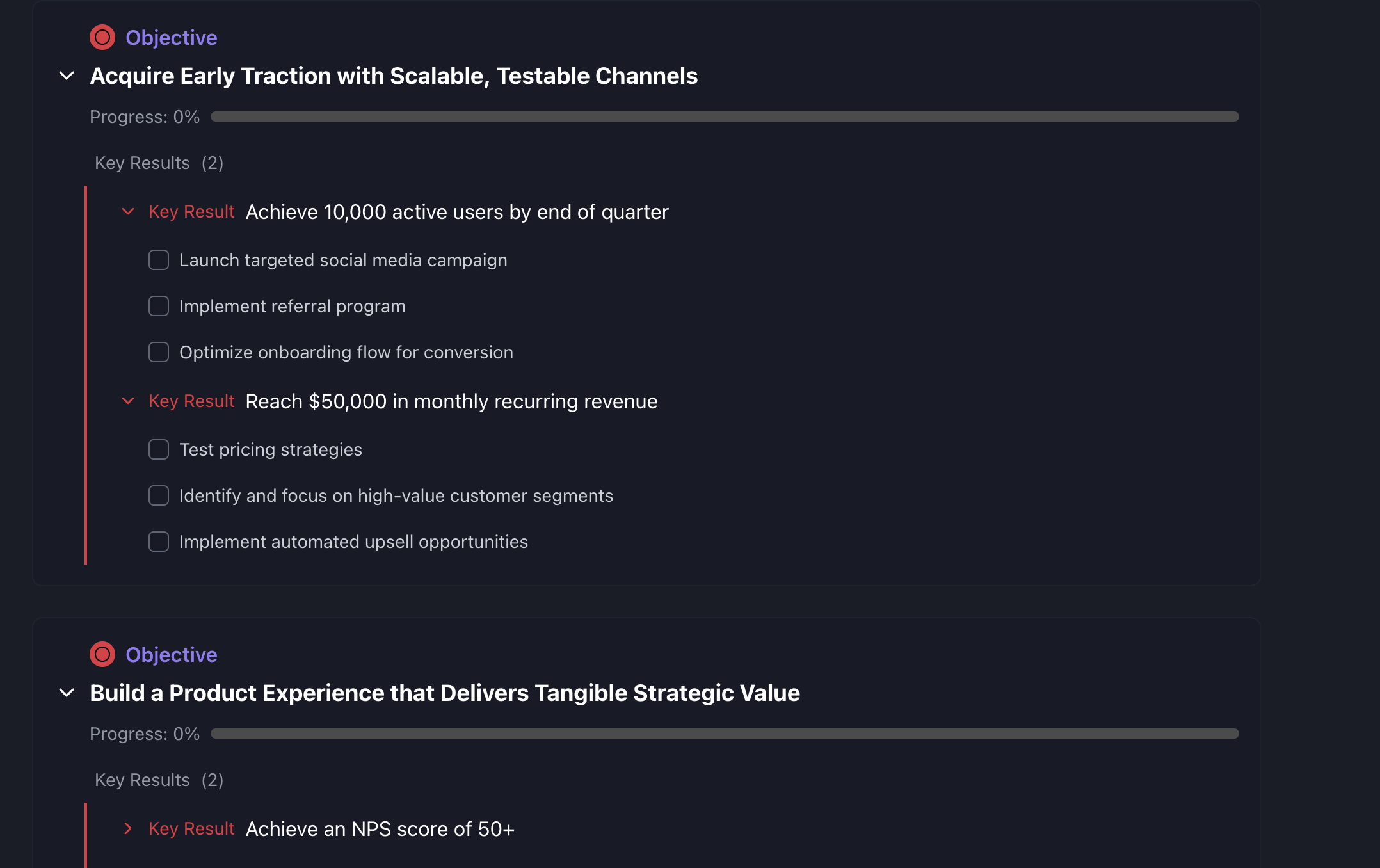The image size is (1380, 868).
Task: Collapse the $50,000 monthly recurring revenue key result
Action: coord(128,401)
